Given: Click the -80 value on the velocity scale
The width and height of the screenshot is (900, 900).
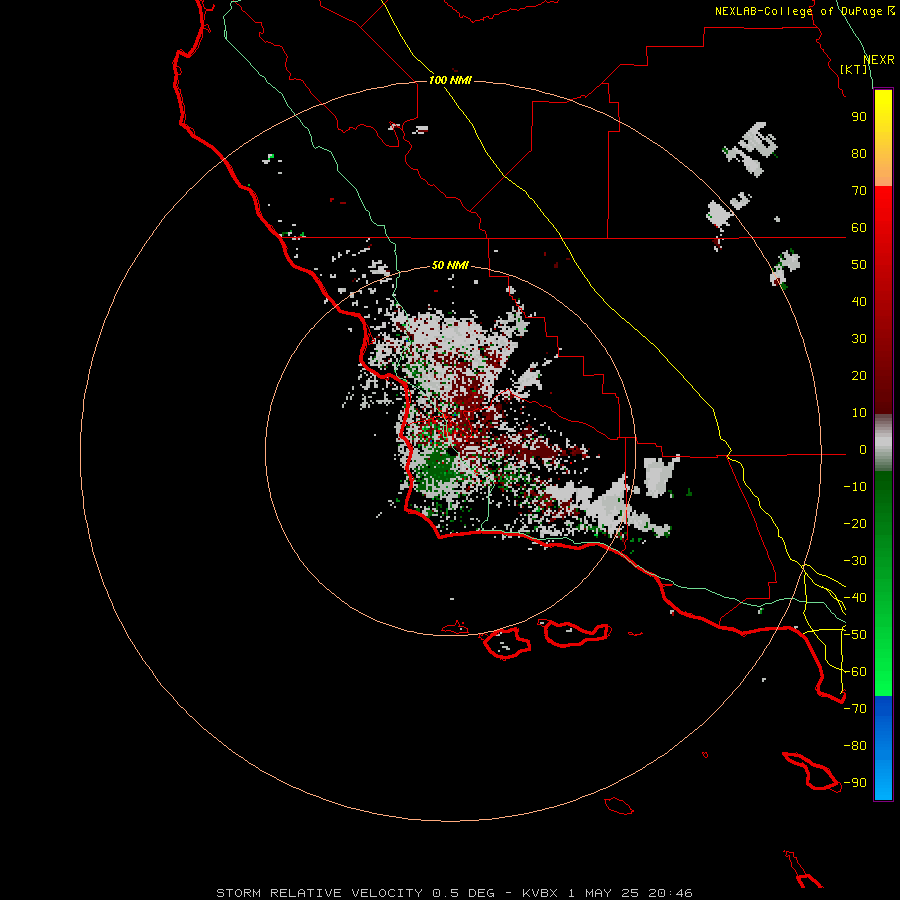Looking at the screenshot, I should point(855,746).
